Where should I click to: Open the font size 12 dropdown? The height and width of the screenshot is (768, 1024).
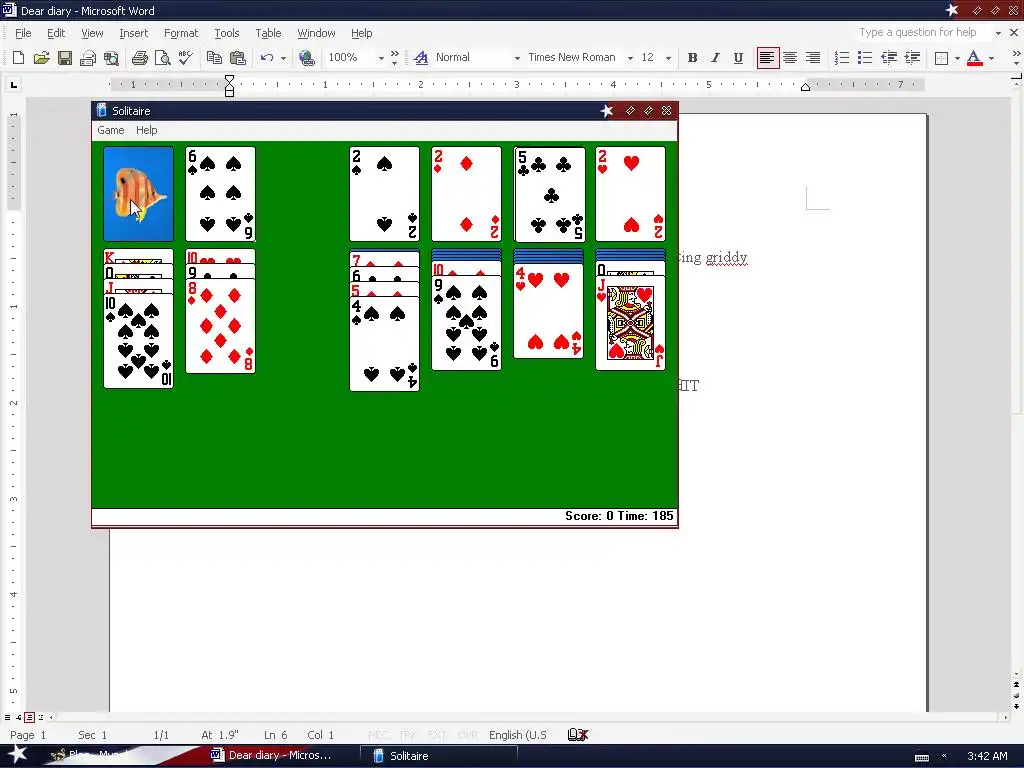(668, 58)
